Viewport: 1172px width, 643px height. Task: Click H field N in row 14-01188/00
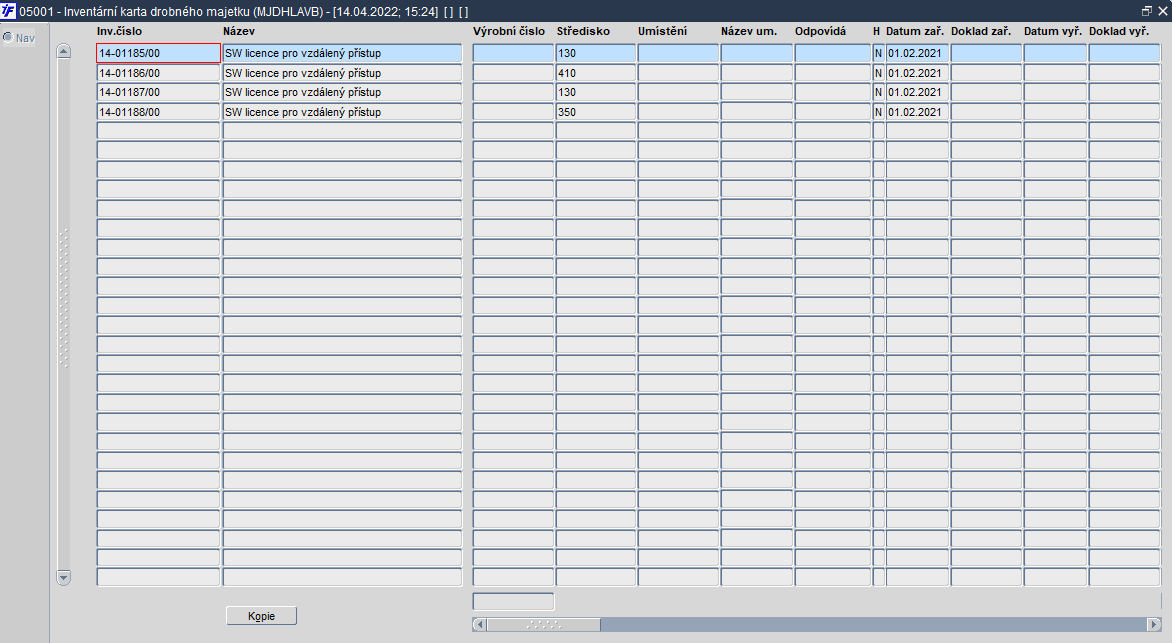[x=879, y=112]
